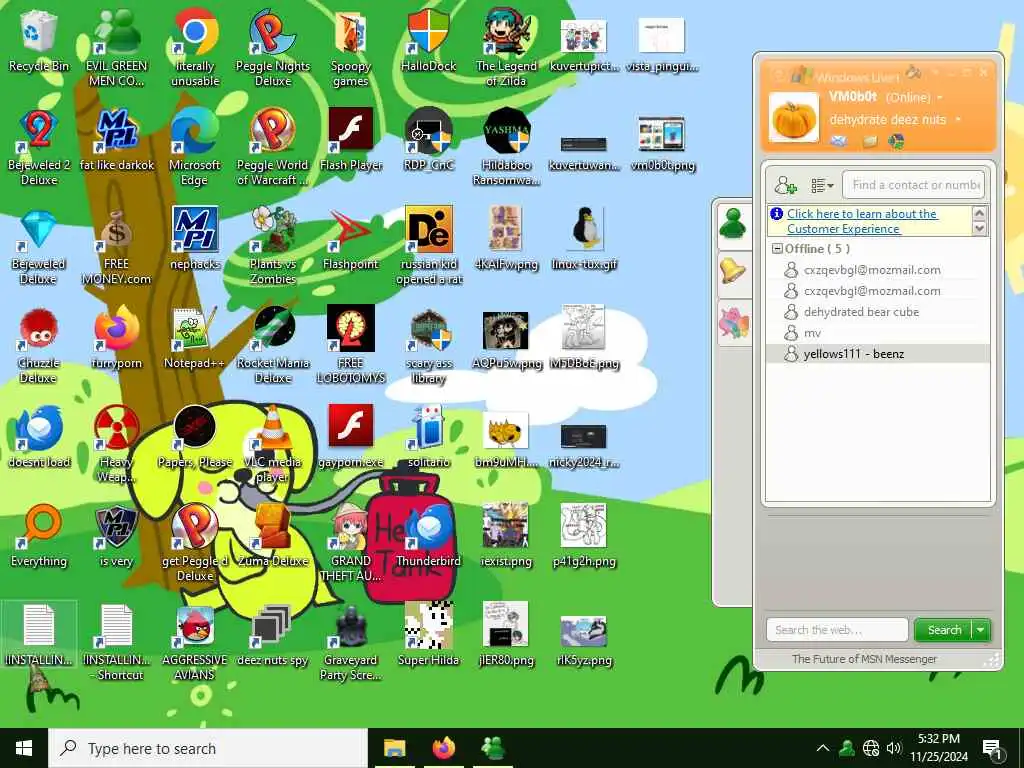Select the green buddy tab in Messenger sidebar

(733, 225)
